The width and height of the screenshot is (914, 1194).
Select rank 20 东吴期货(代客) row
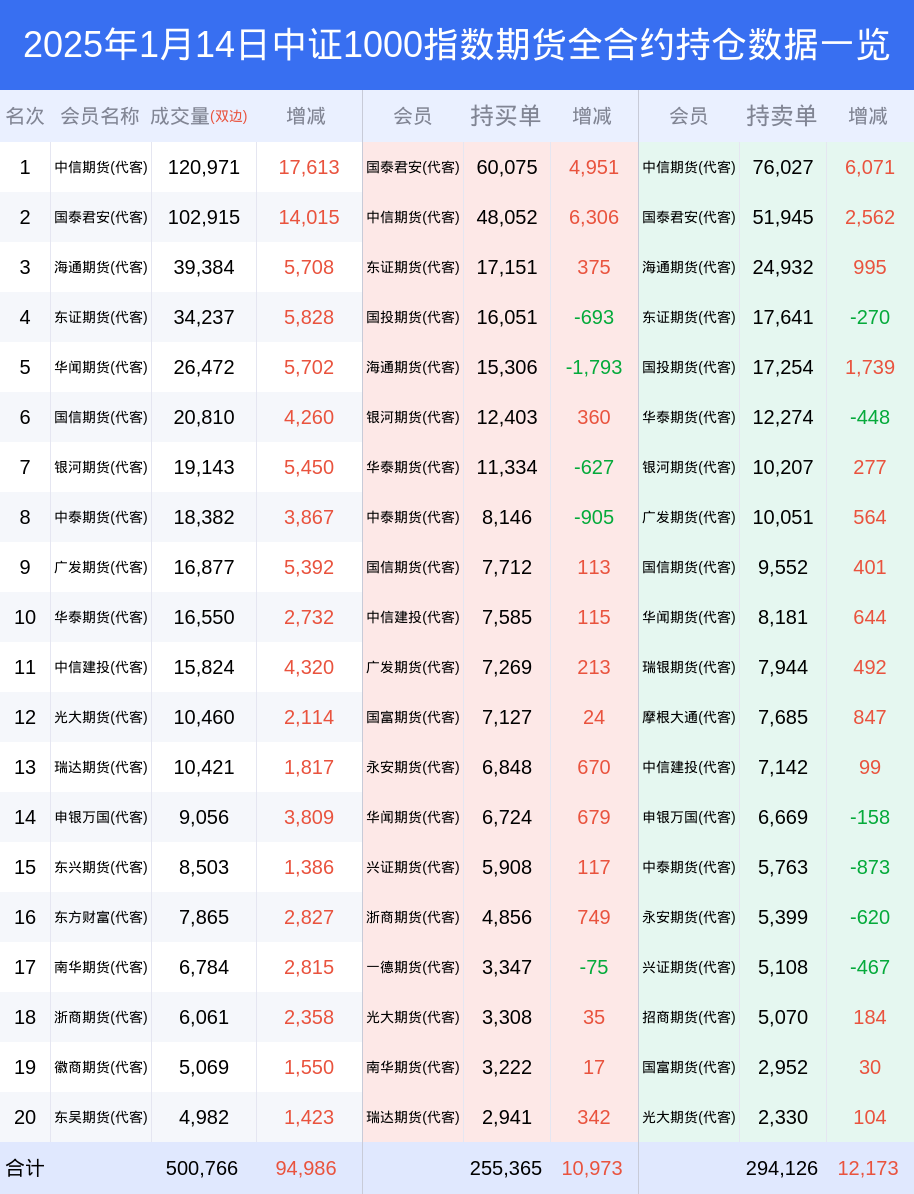(x=181, y=1117)
